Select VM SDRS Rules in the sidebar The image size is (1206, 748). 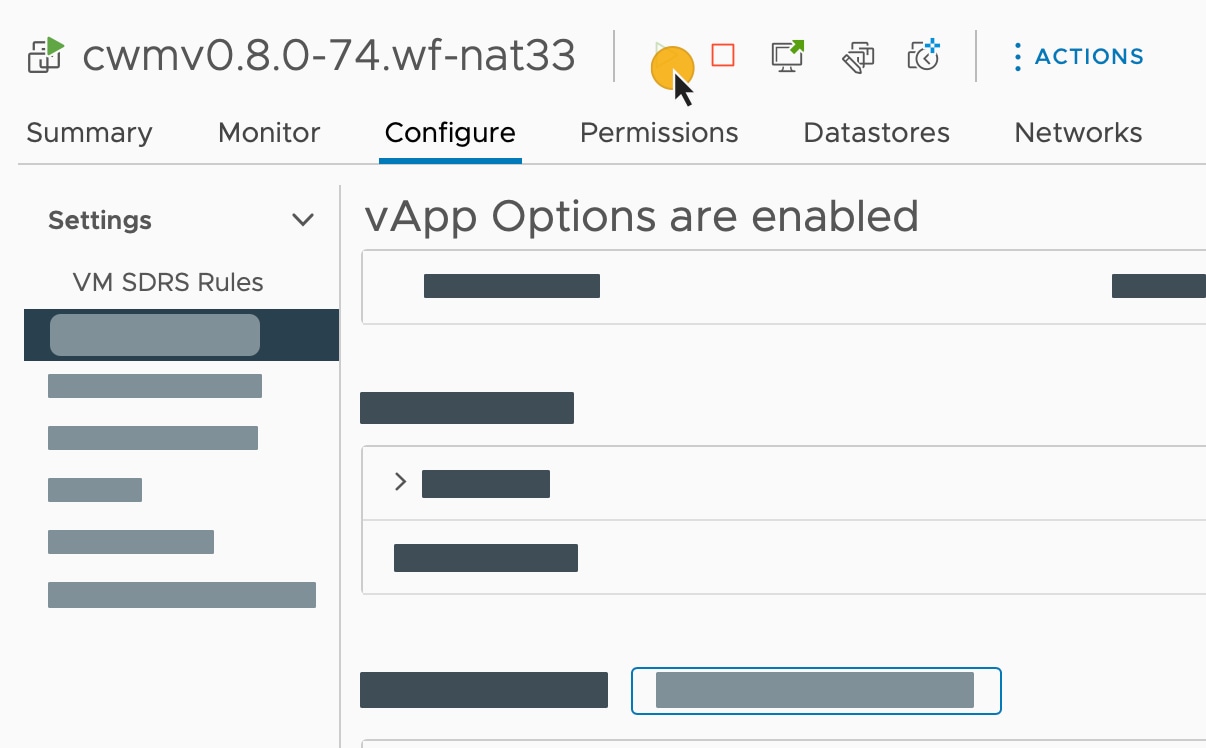(x=168, y=282)
